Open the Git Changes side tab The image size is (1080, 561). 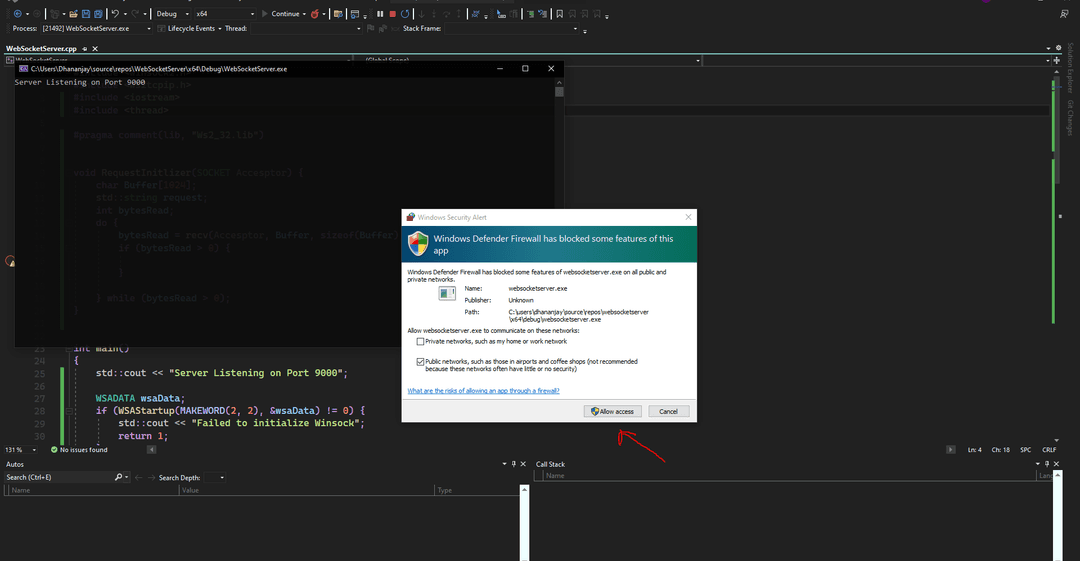[1070, 118]
